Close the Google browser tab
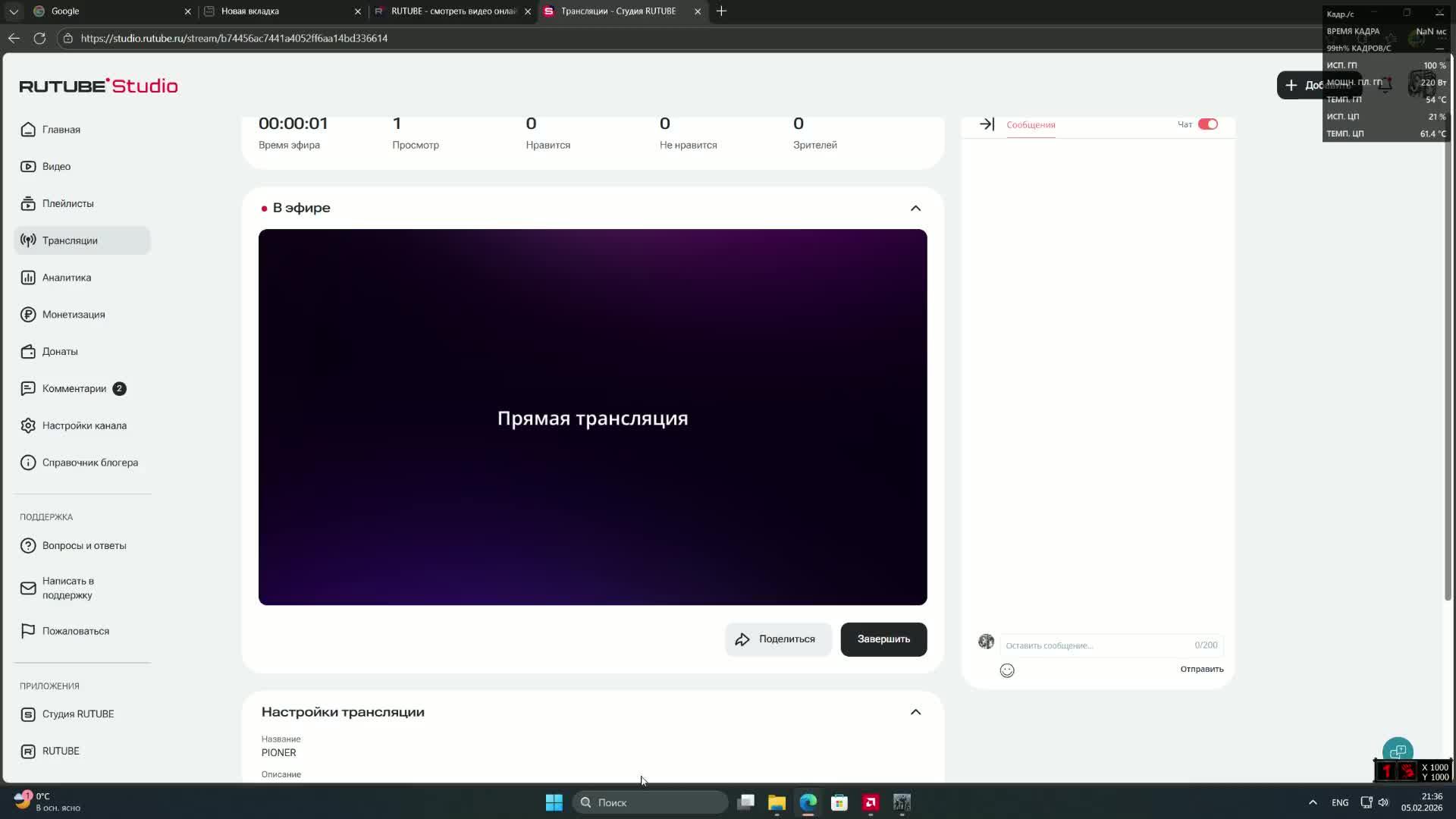 tap(187, 11)
